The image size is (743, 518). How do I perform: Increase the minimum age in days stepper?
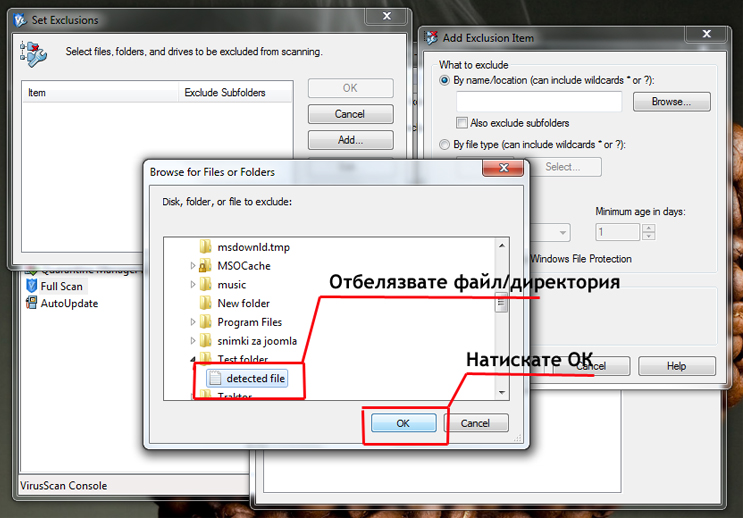[x=649, y=228]
